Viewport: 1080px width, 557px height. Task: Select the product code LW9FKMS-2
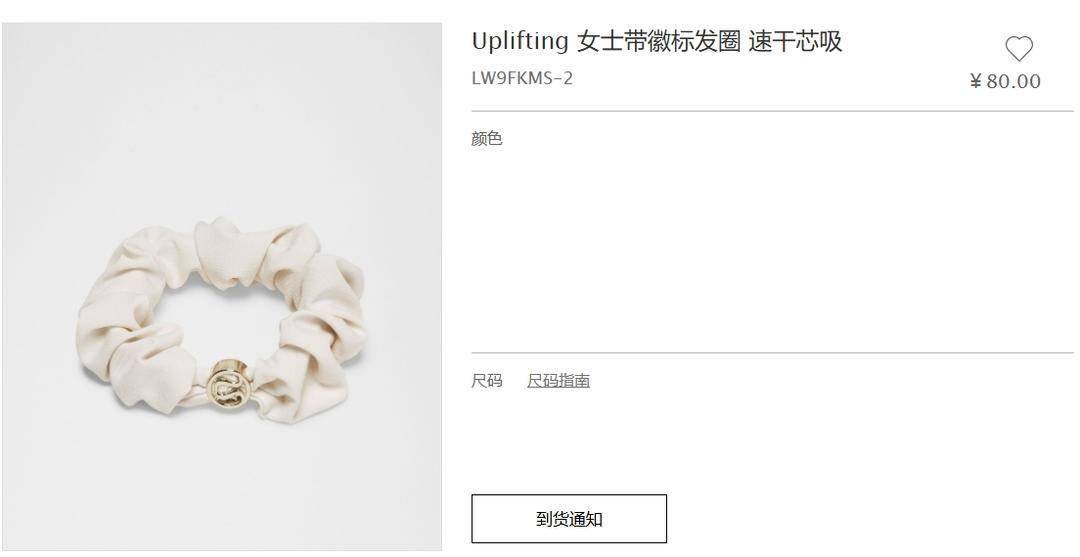[x=522, y=78]
